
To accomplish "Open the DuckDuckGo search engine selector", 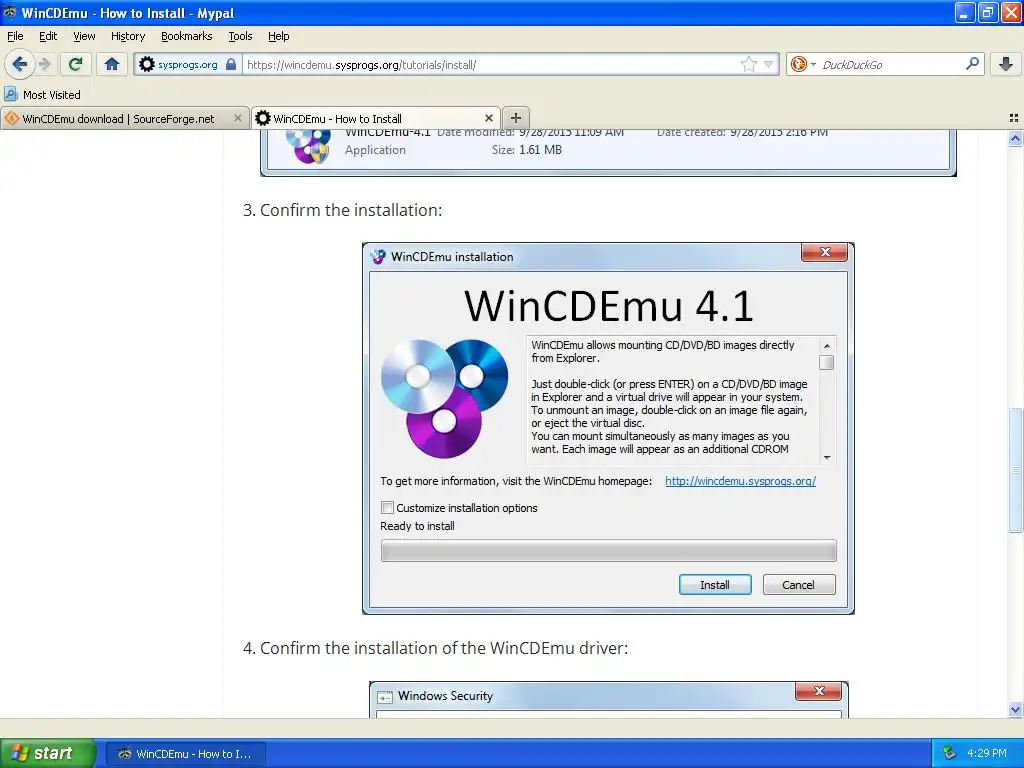I will [x=803, y=64].
